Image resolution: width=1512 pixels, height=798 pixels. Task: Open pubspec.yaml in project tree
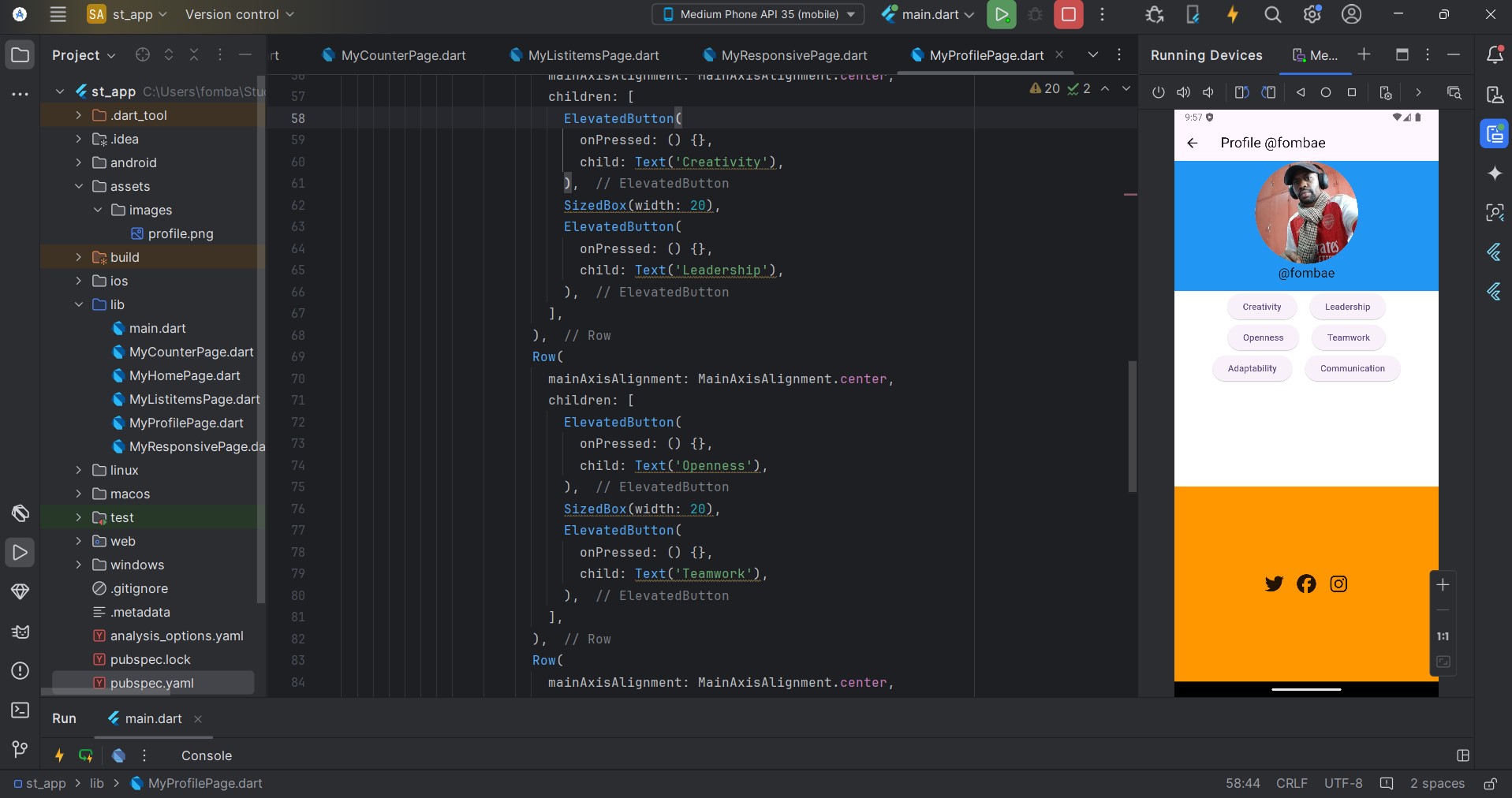pyautogui.click(x=151, y=683)
